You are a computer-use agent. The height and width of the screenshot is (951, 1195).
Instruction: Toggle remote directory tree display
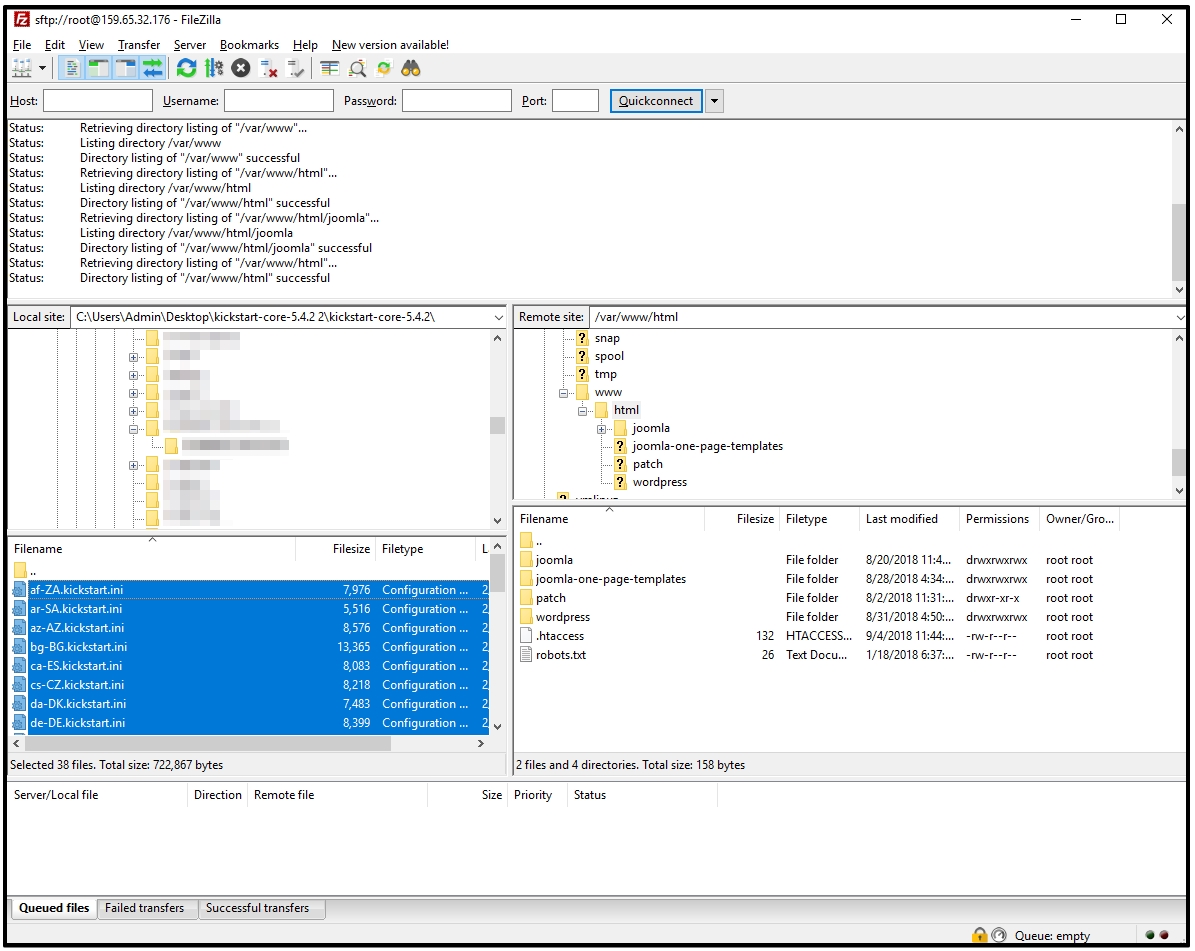pyautogui.click(x=126, y=69)
